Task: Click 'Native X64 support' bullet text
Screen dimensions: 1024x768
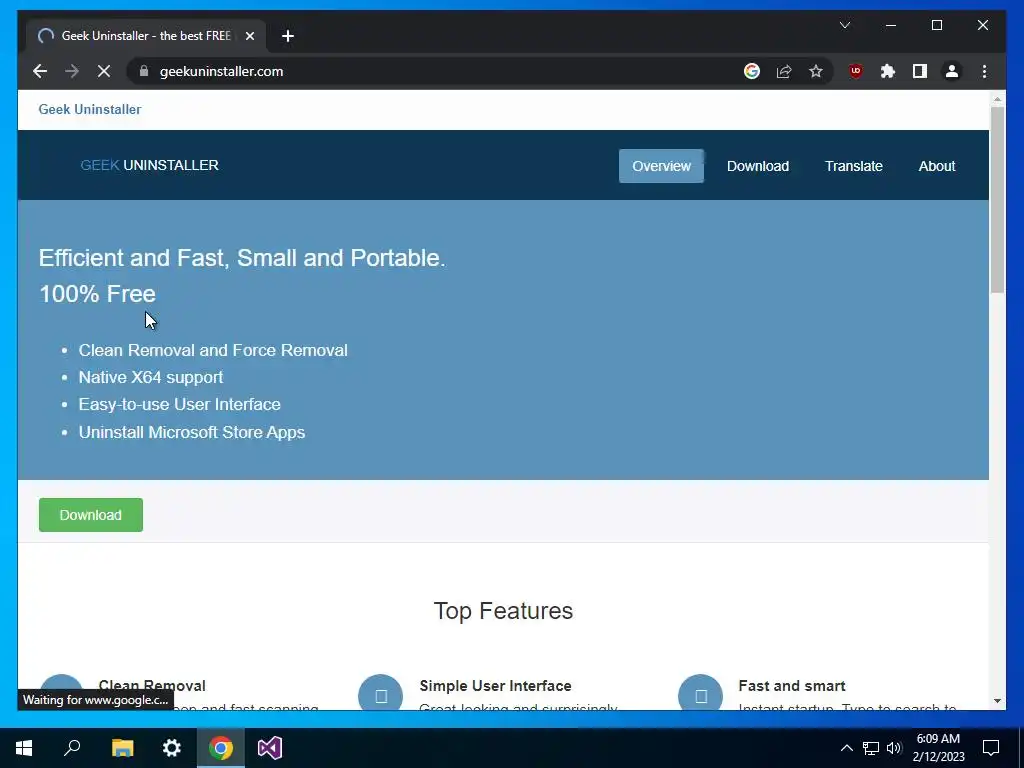Action: click(151, 377)
